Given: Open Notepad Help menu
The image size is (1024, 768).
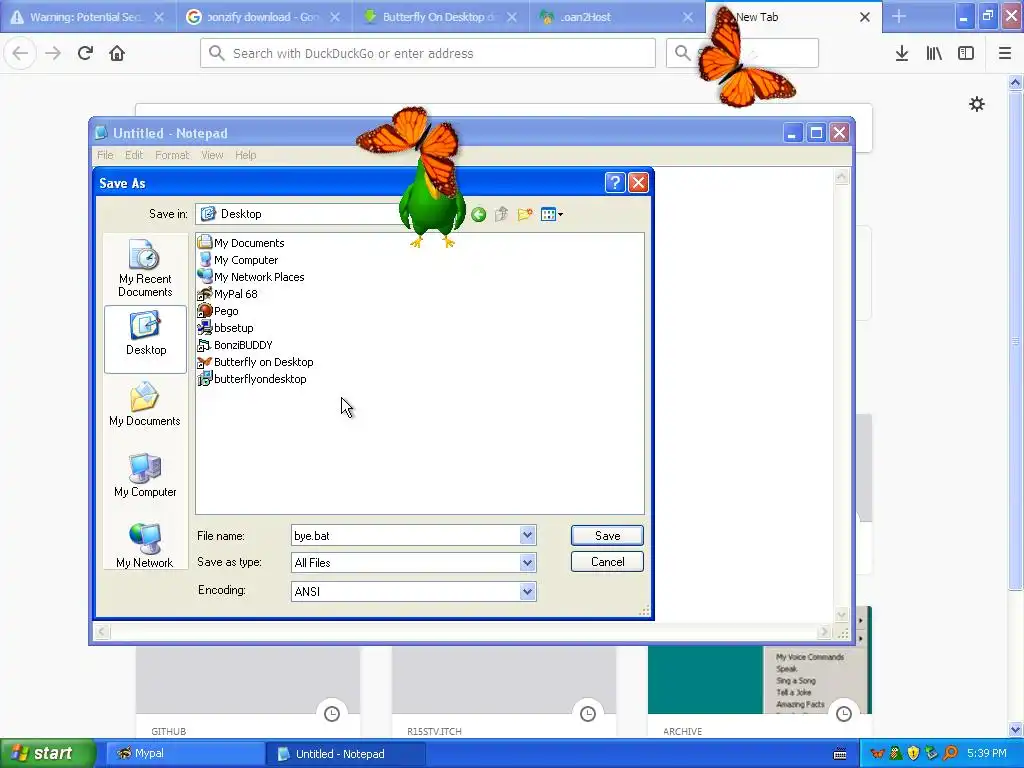Looking at the screenshot, I should point(246,155).
